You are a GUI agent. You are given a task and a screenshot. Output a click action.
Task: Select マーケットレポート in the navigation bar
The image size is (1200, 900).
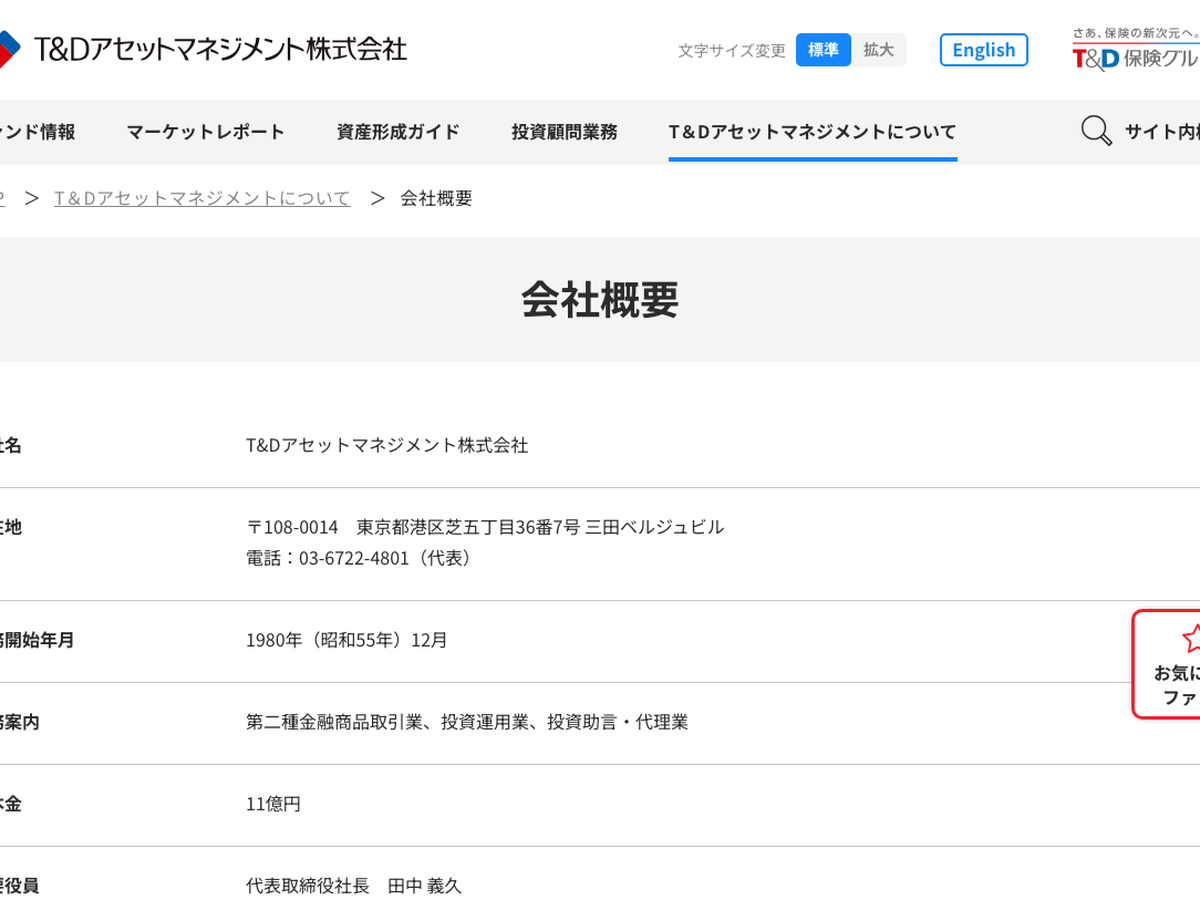point(205,131)
